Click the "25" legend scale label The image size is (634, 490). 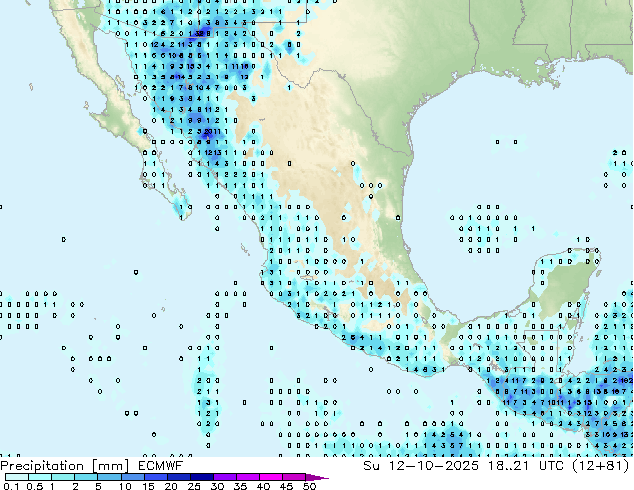tap(194, 486)
